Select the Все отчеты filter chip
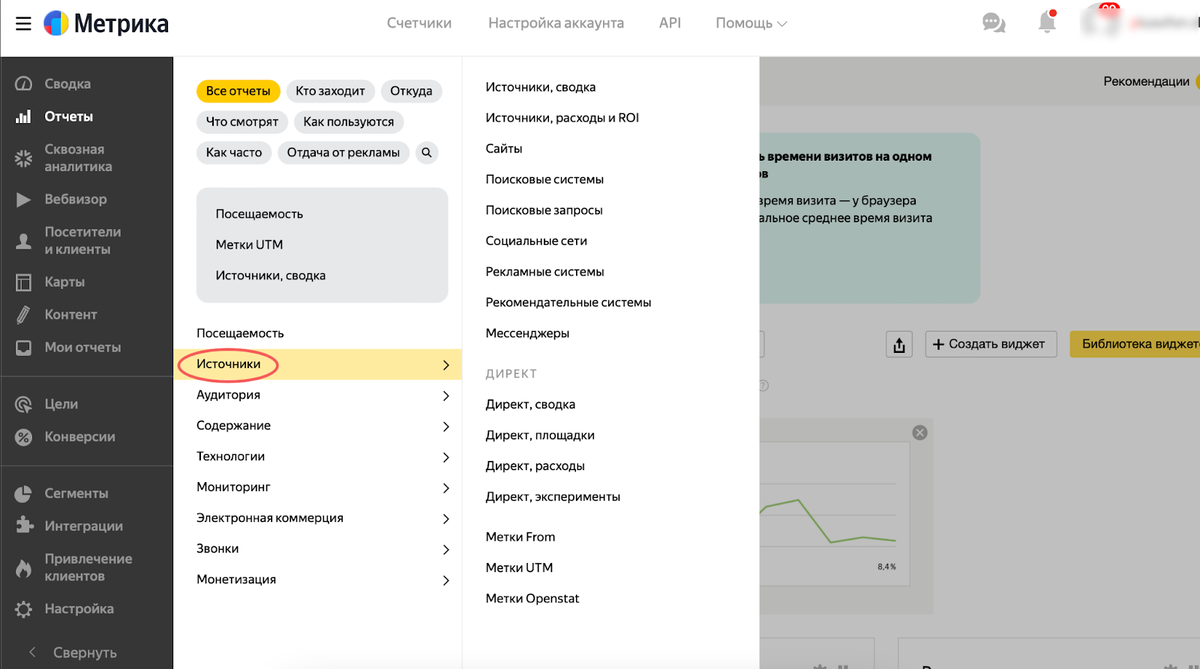The width and height of the screenshot is (1200, 669). tap(238, 91)
